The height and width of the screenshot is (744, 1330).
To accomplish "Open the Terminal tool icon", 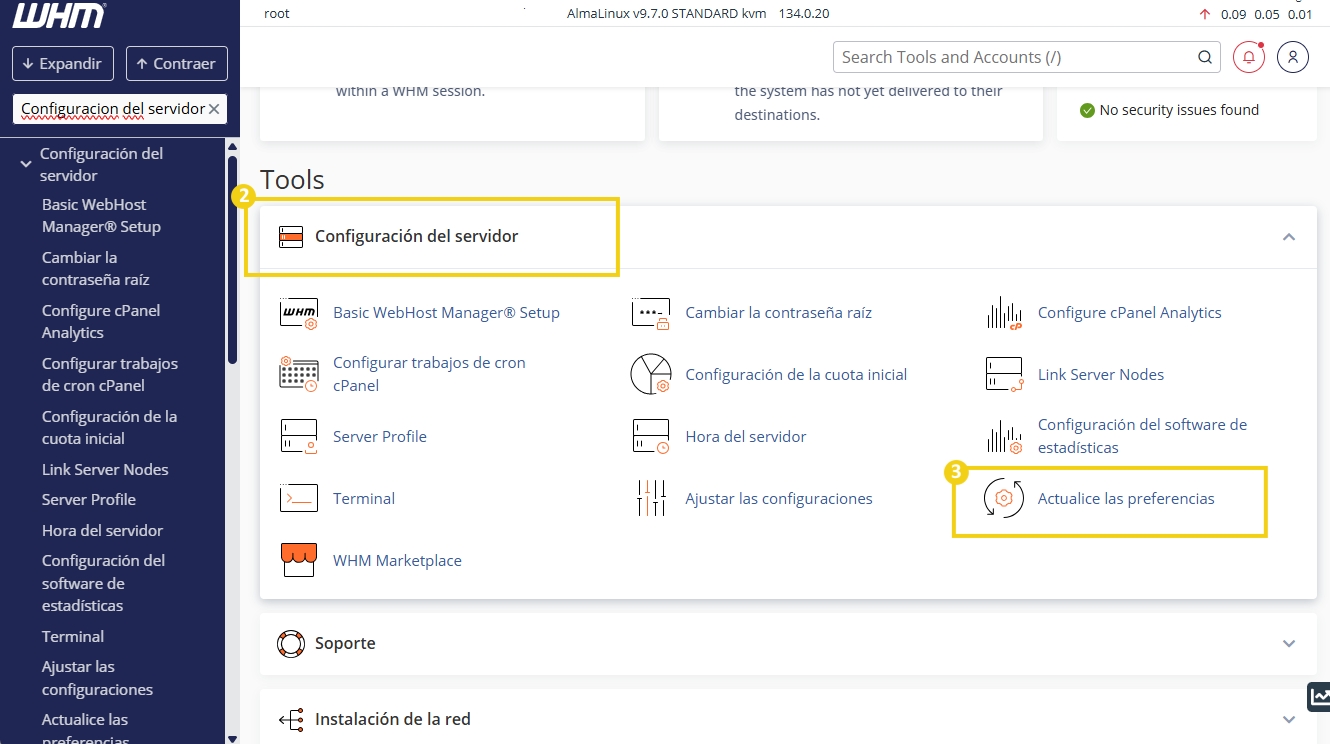I will [298, 498].
